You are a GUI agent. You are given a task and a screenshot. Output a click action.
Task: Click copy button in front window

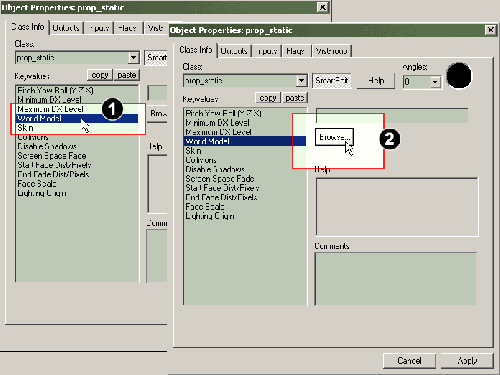click(268, 98)
